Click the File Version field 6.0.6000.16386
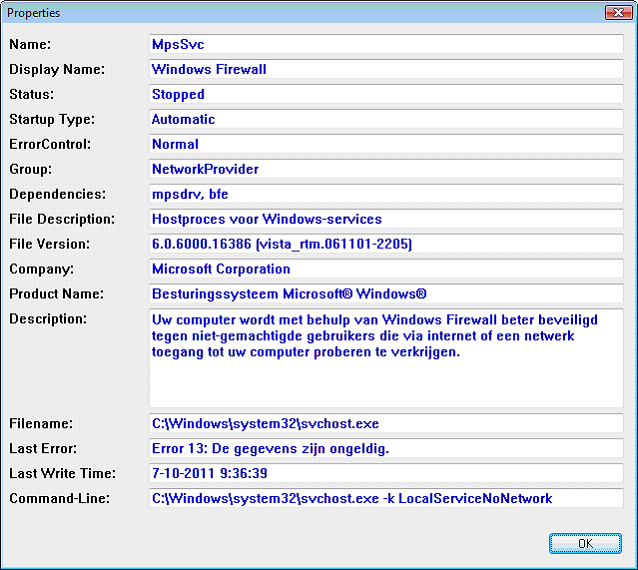Screen dimensions: 638x570 pos(386,244)
